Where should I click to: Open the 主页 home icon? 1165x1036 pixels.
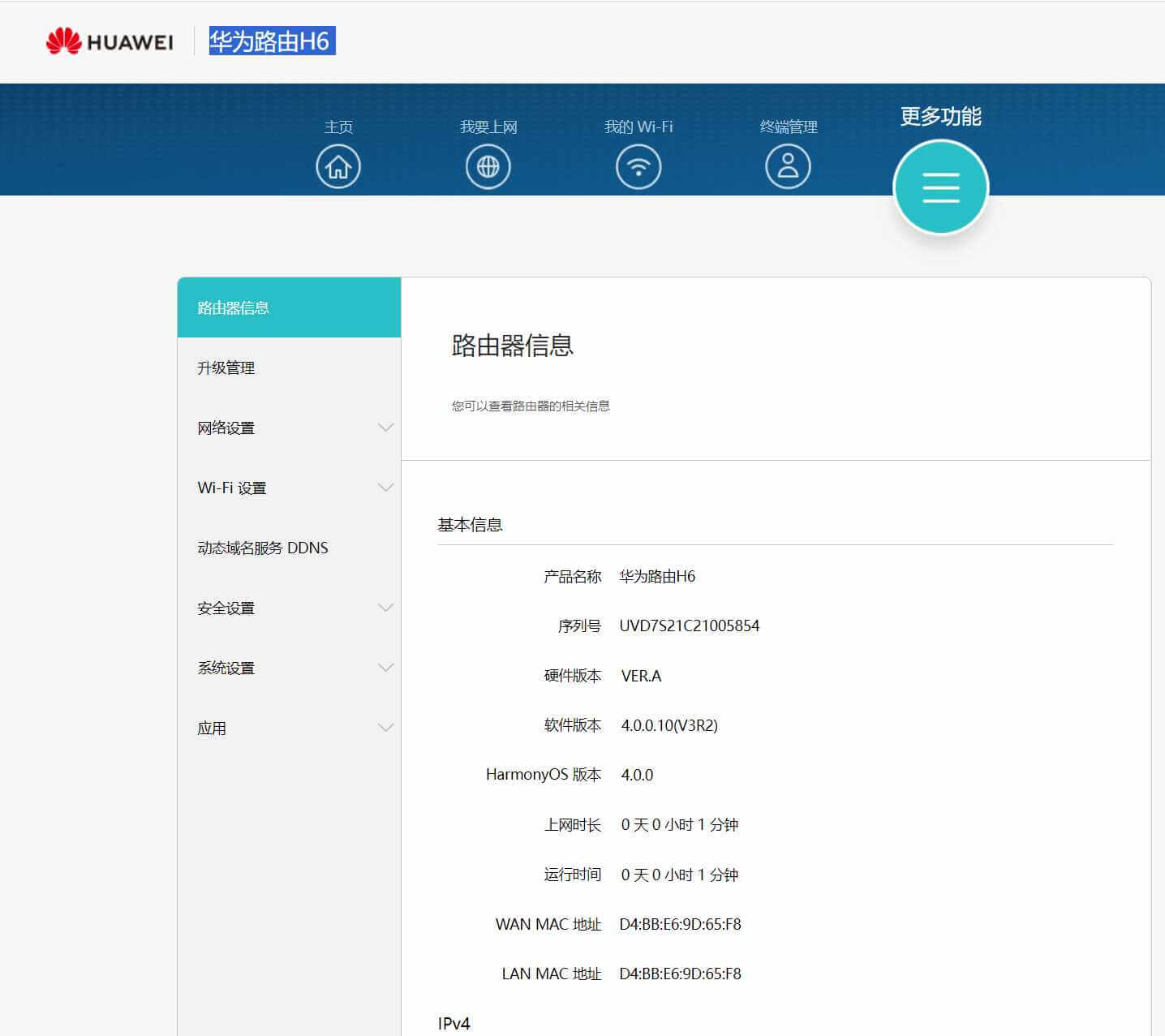click(x=338, y=166)
